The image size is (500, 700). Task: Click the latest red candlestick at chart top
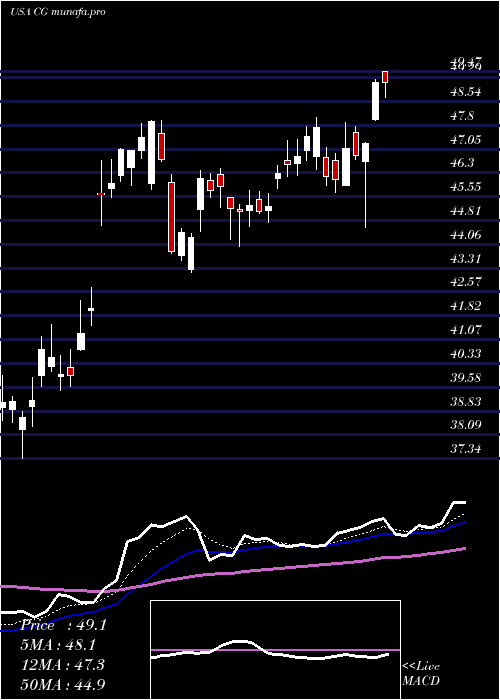coord(385,77)
